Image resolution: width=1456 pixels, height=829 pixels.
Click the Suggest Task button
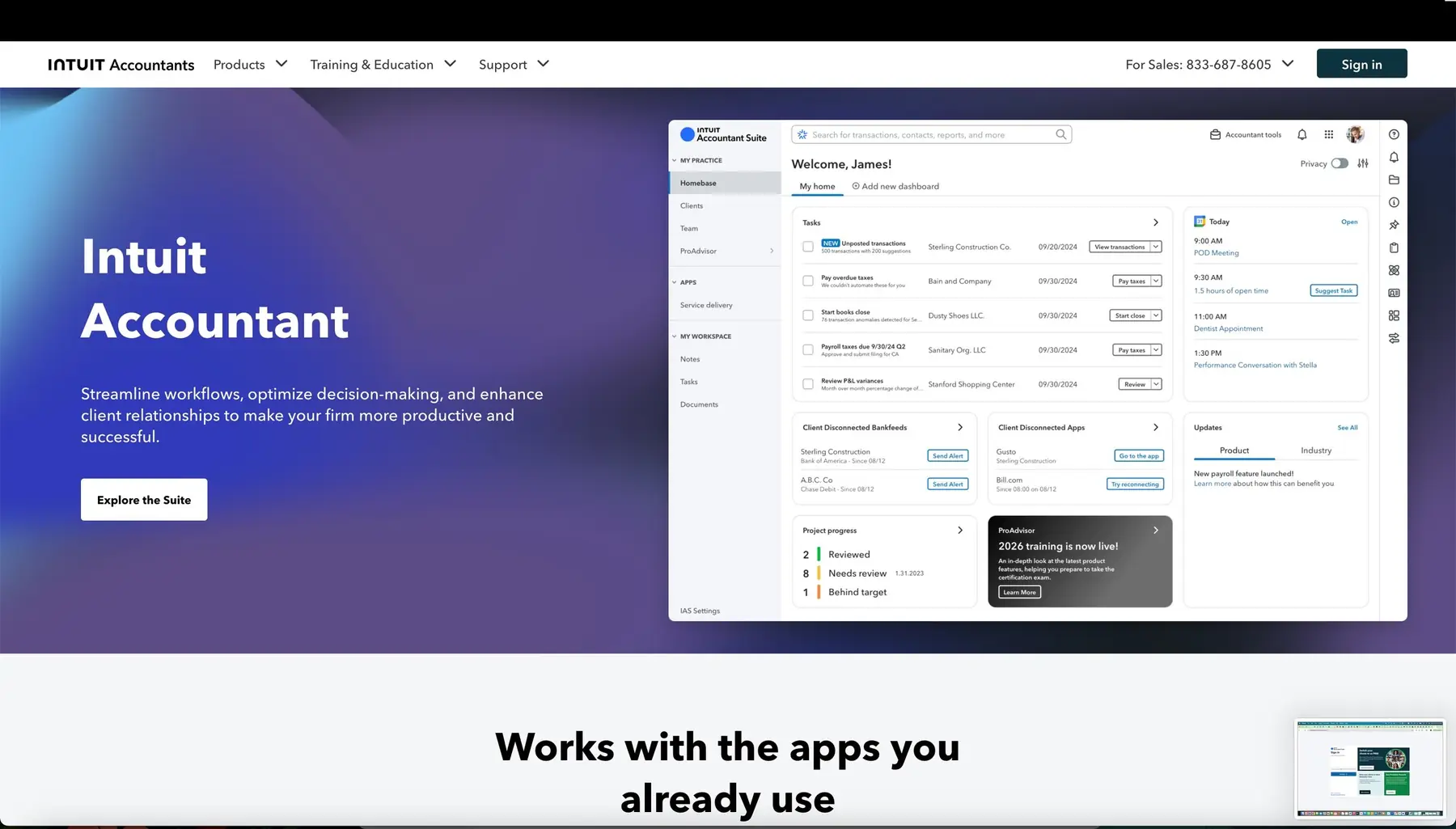pos(1333,290)
